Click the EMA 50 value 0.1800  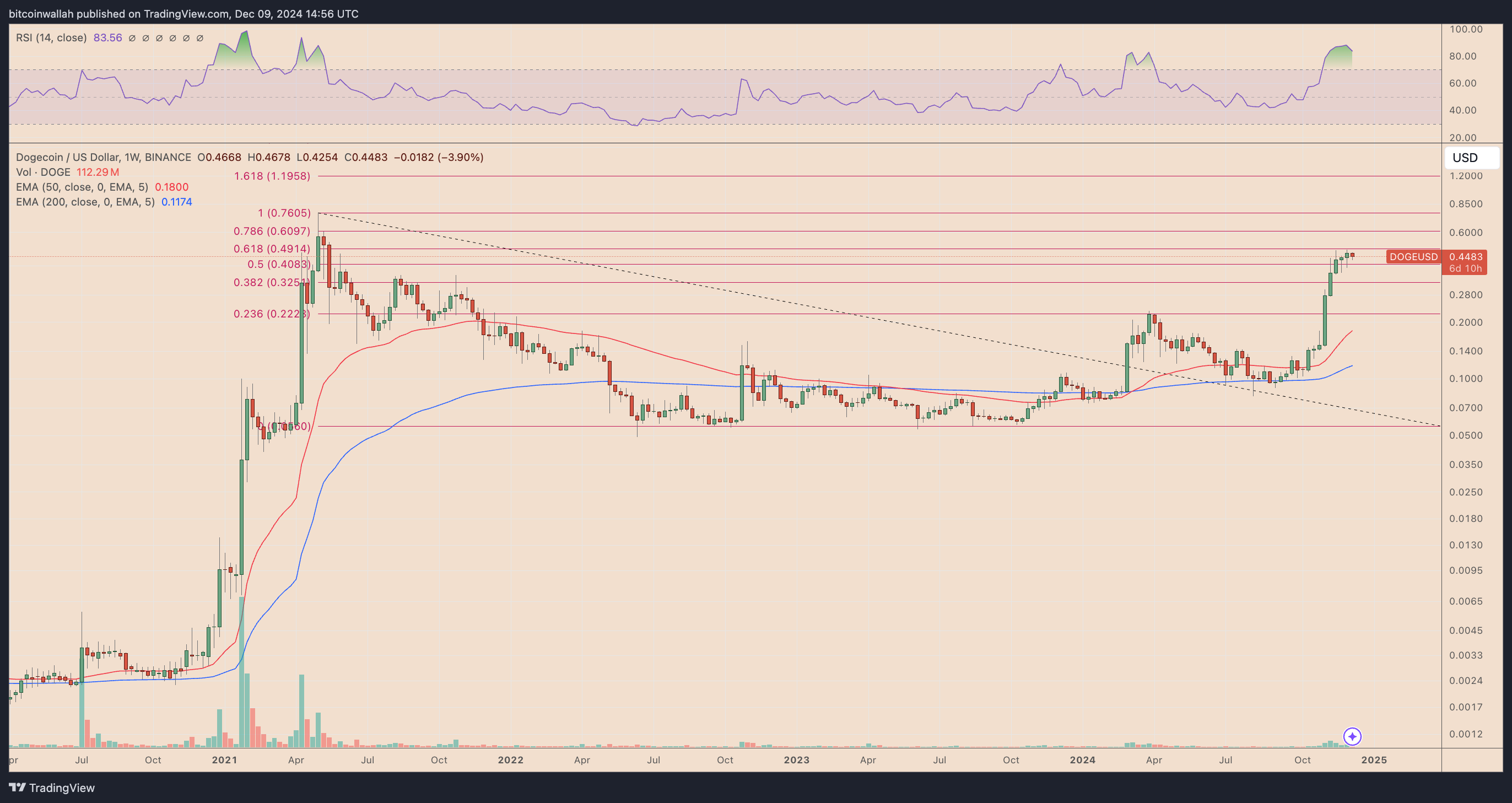pyautogui.click(x=172, y=187)
